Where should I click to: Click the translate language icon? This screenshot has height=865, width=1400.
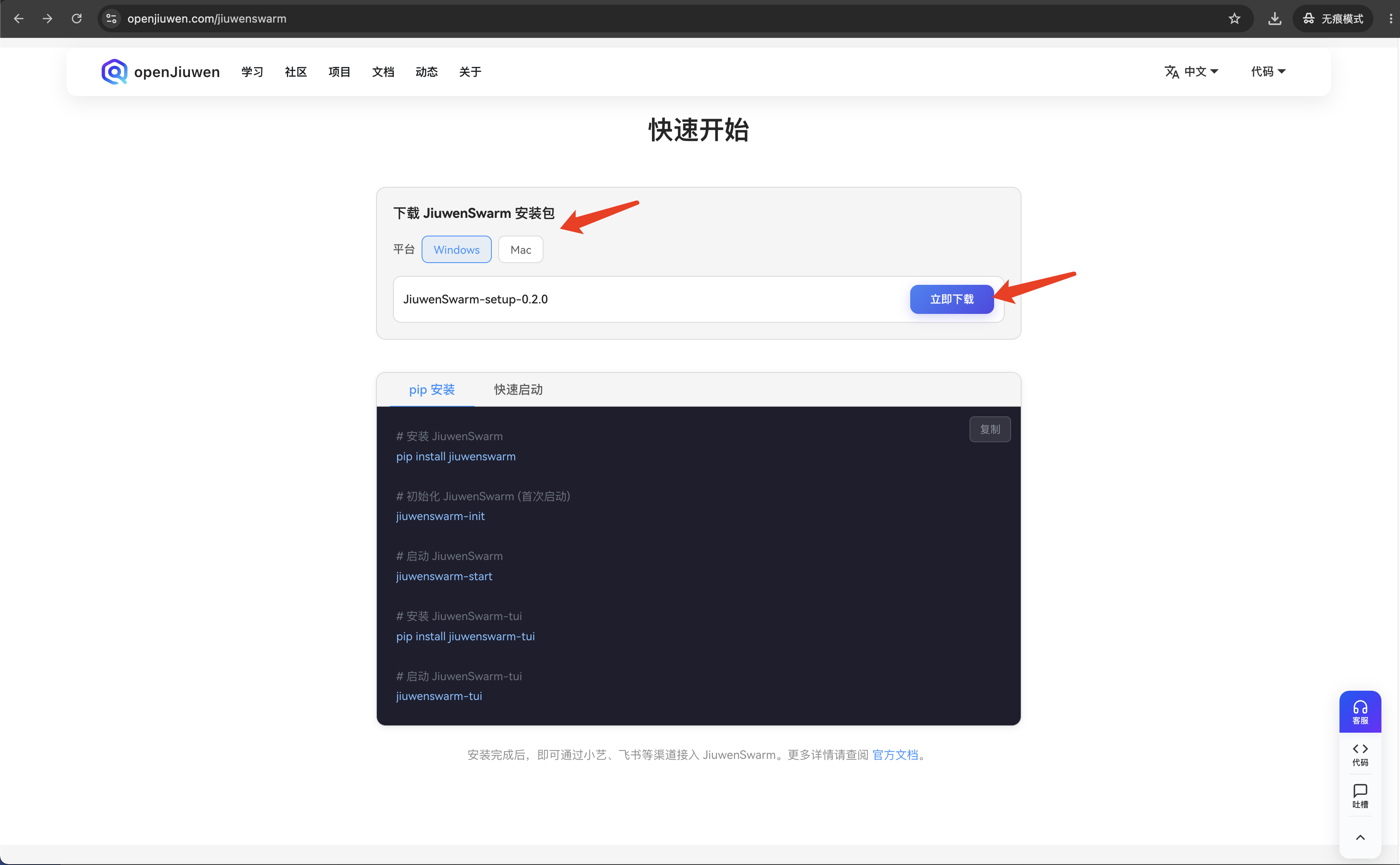pos(1171,71)
